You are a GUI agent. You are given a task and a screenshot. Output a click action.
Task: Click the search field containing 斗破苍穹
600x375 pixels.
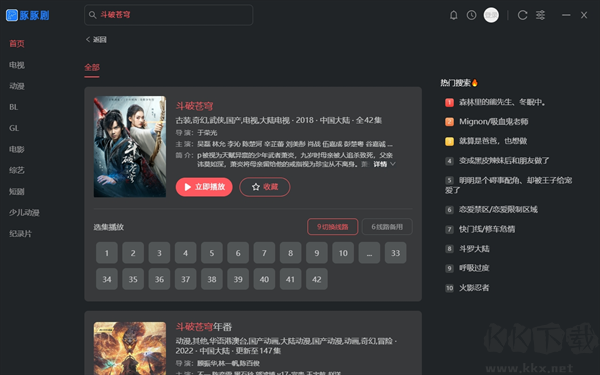[168, 15]
